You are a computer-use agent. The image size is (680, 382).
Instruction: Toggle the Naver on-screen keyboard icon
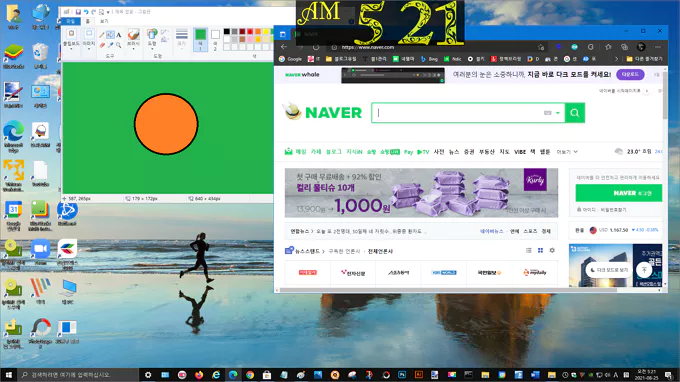tap(547, 113)
